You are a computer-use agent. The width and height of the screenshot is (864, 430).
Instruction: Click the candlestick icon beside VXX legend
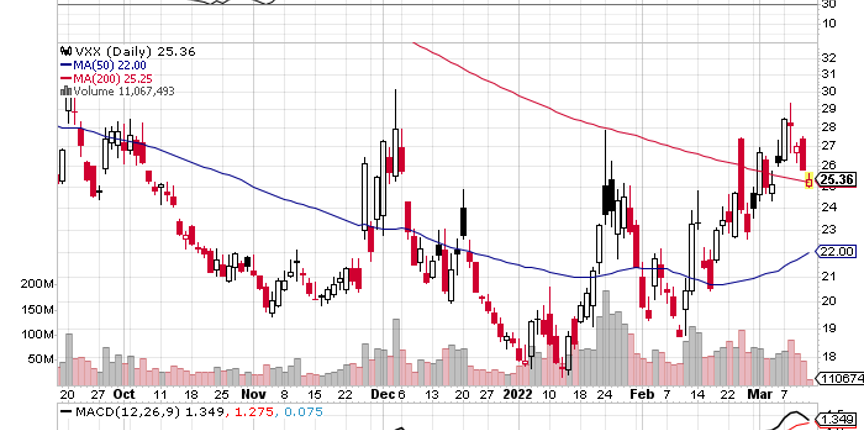coord(66,50)
